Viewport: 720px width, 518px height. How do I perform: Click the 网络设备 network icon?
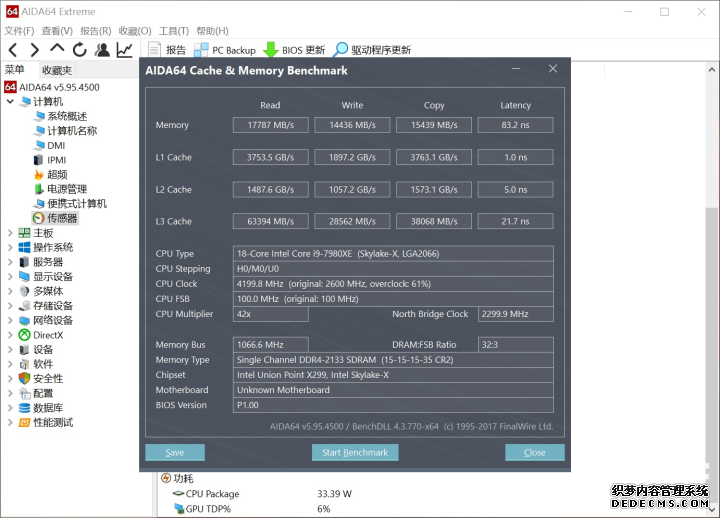click(x=24, y=321)
